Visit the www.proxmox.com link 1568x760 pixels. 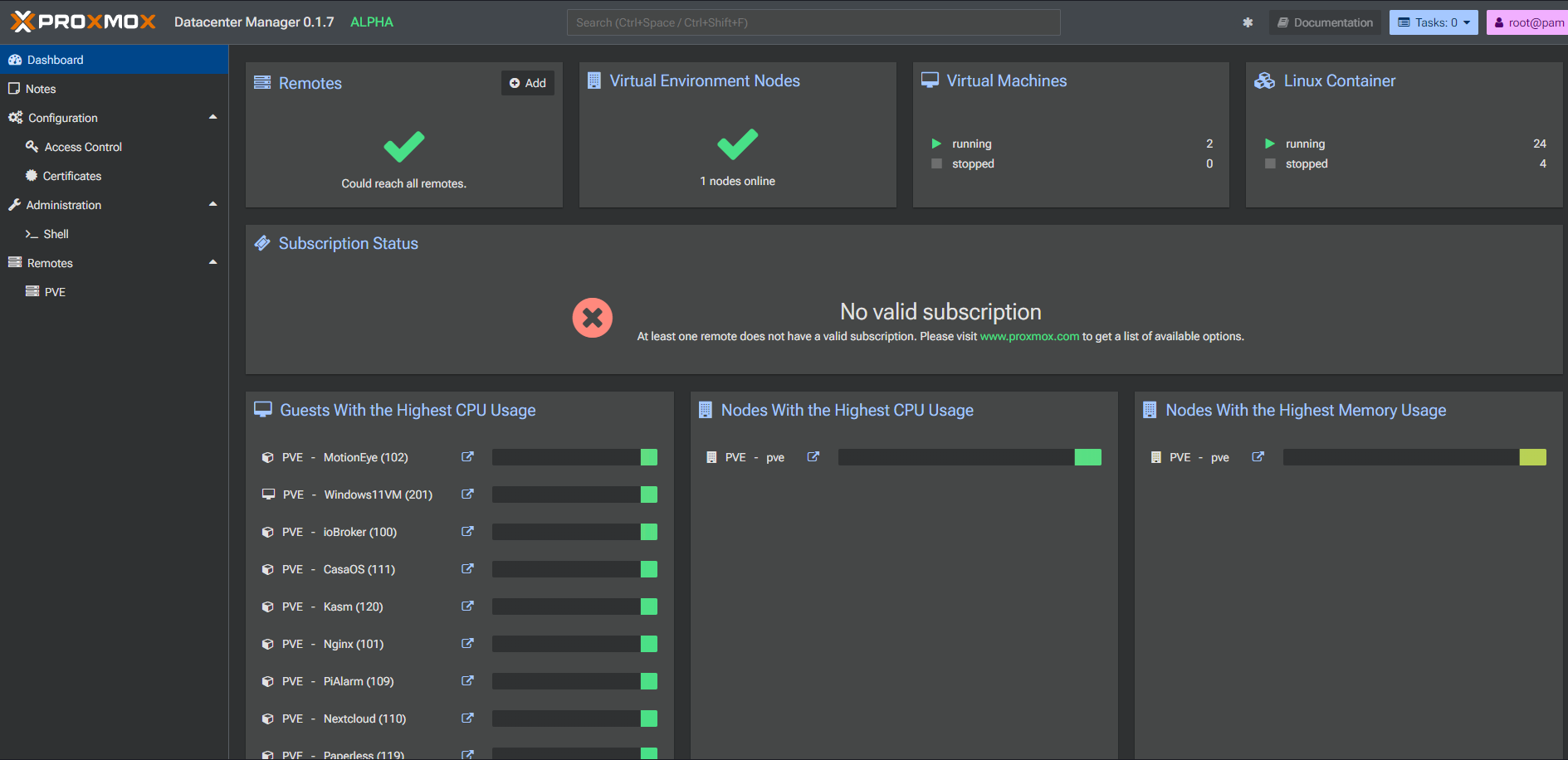[x=1029, y=336]
